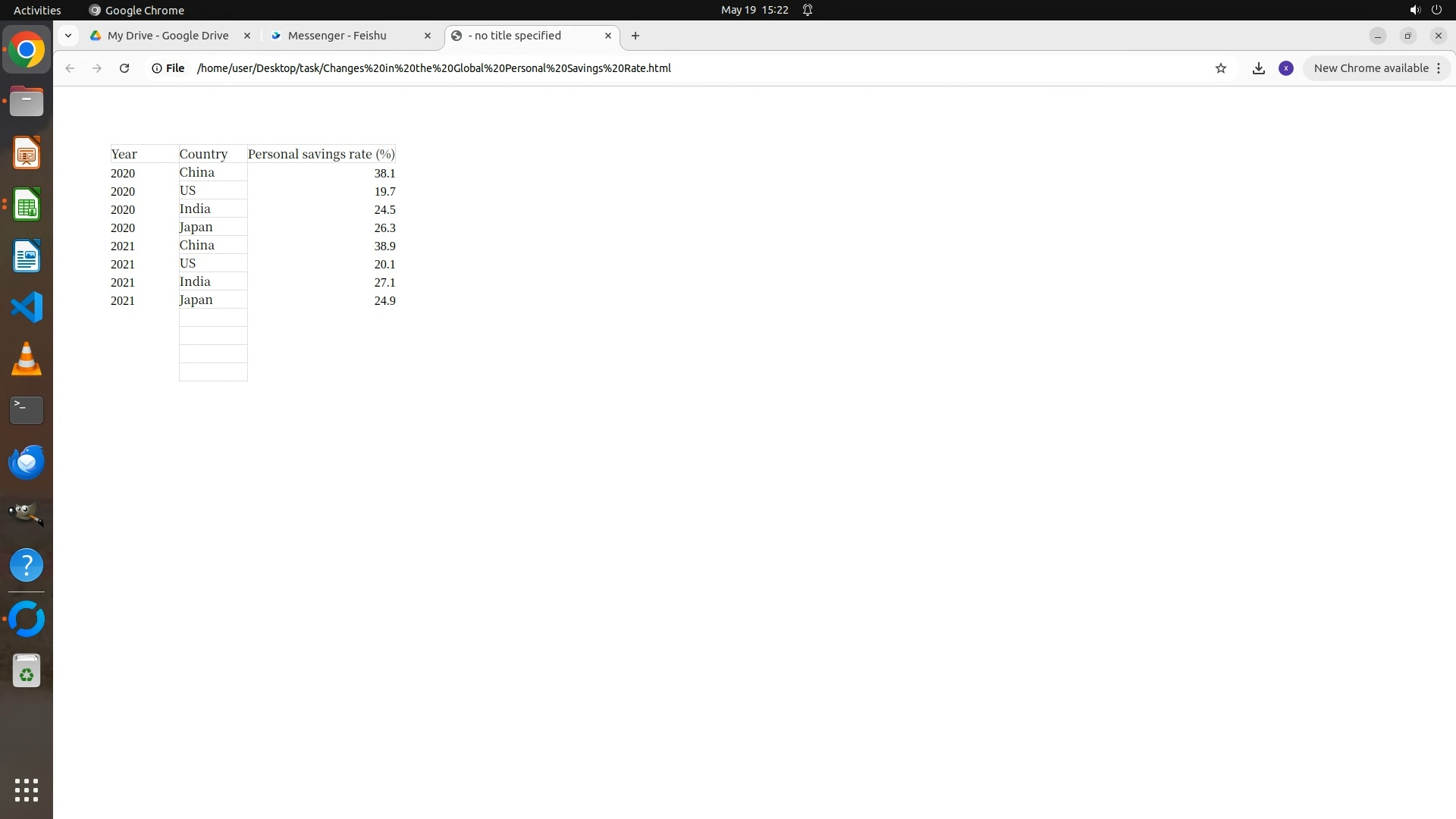Click New Chrome available button
Image resolution: width=1456 pixels, height=819 pixels.
(x=1370, y=68)
